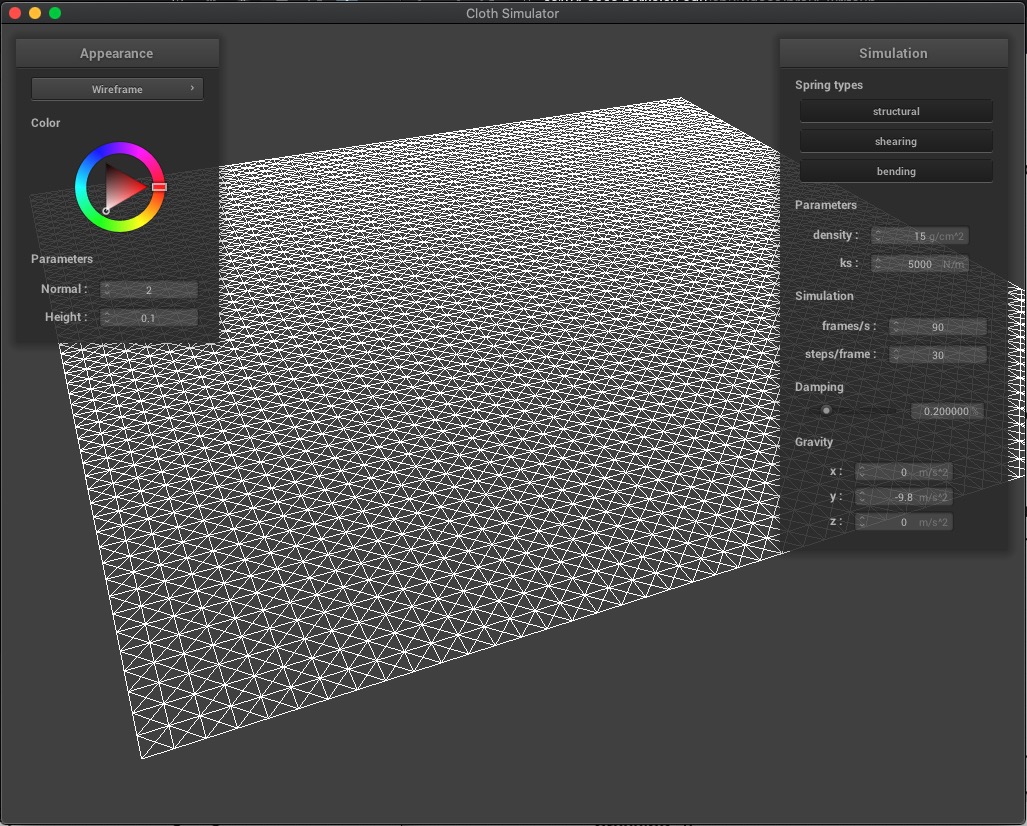Click the Damping slider handle
The image size is (1027, 826).
[x=826, y=410]
